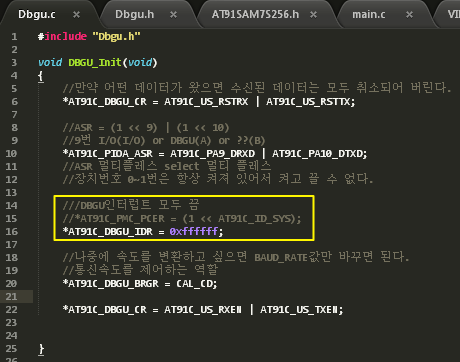Switch to the Dbgu.c tab
The height and width of the screenshot is (362, 460).
(37, 14)
